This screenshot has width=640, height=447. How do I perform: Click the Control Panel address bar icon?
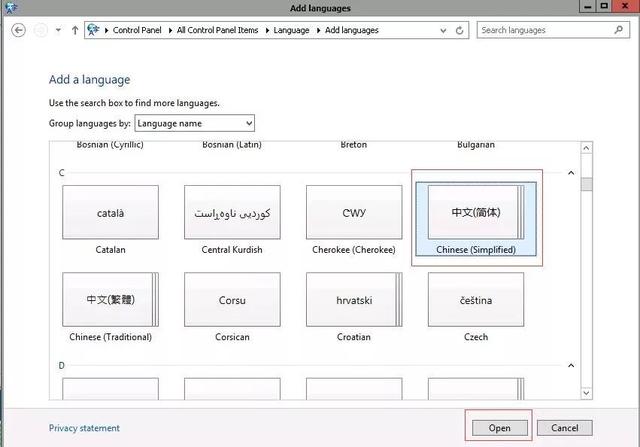(x=96, y=30)
